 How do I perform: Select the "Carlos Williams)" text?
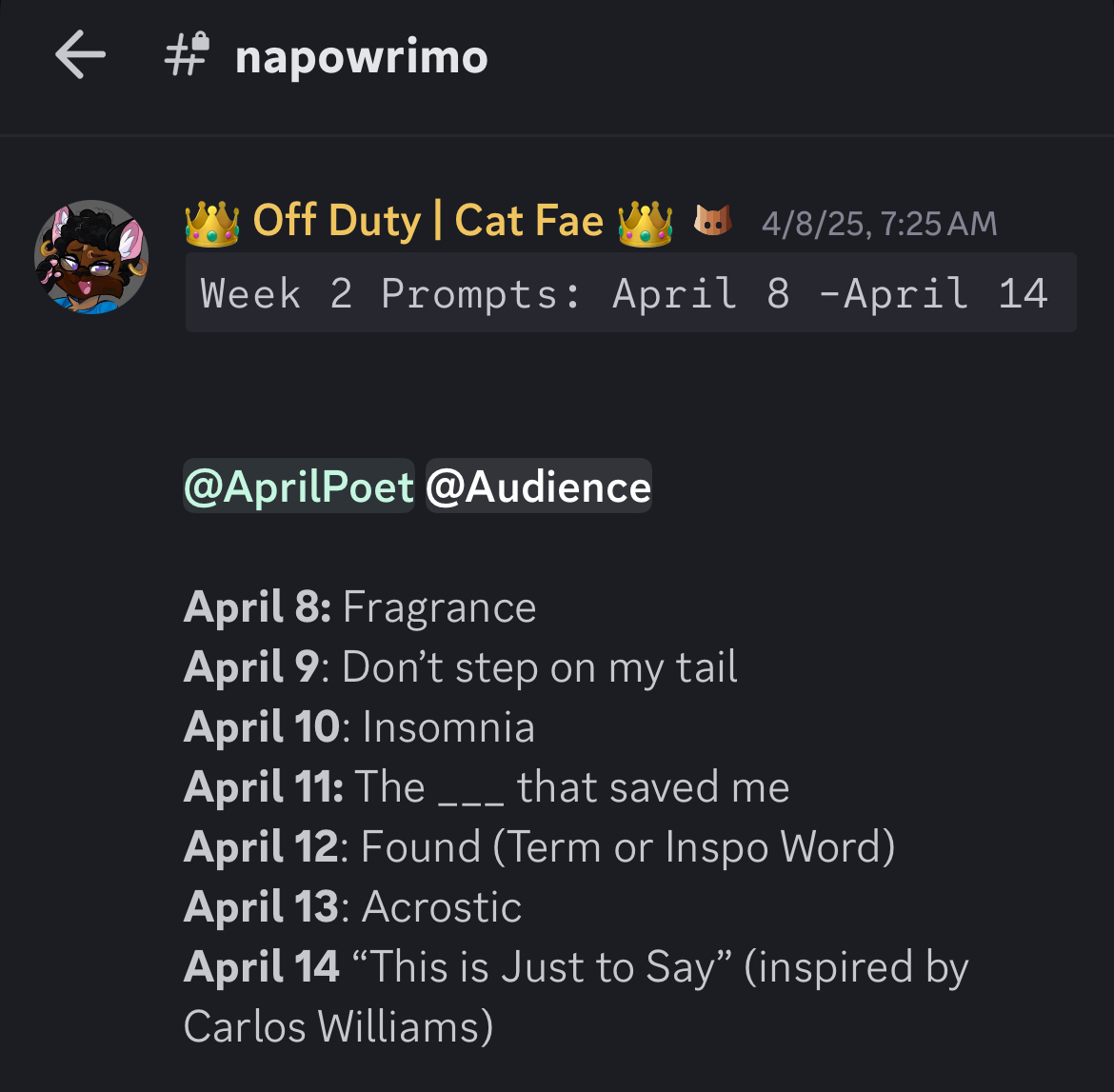click(338, 1027)
